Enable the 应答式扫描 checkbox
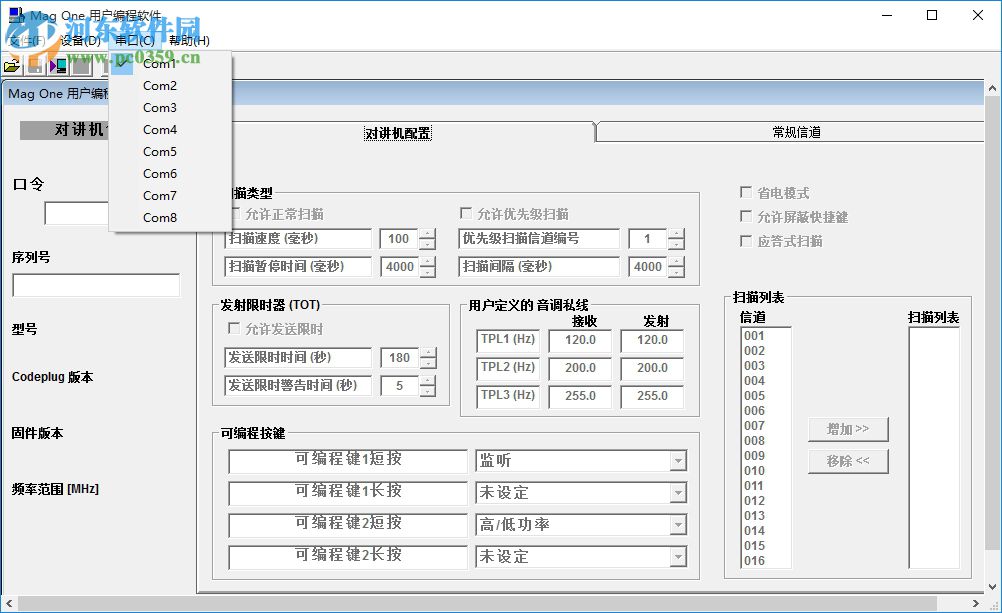The image size is (1002, 613). [745, 239]
